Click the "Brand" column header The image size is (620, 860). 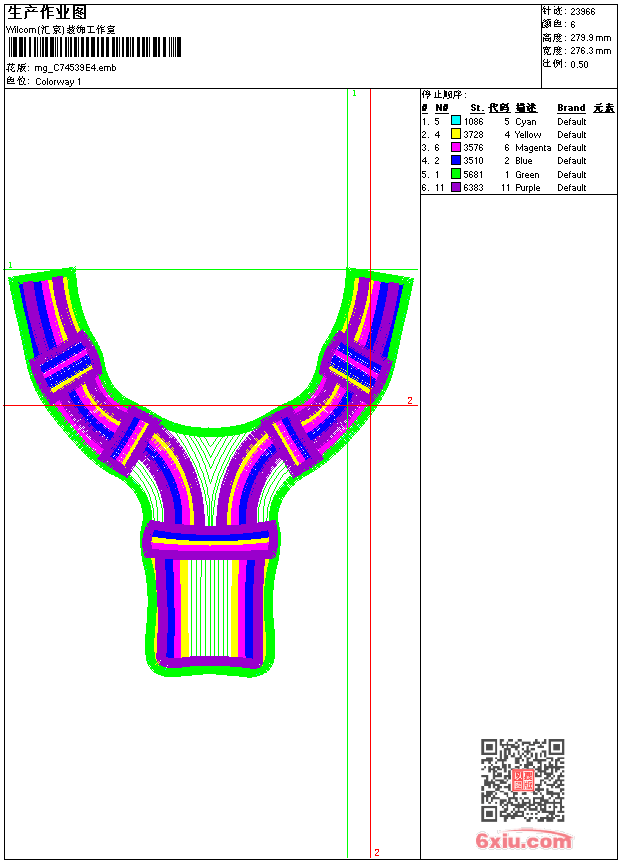[571, 108]
